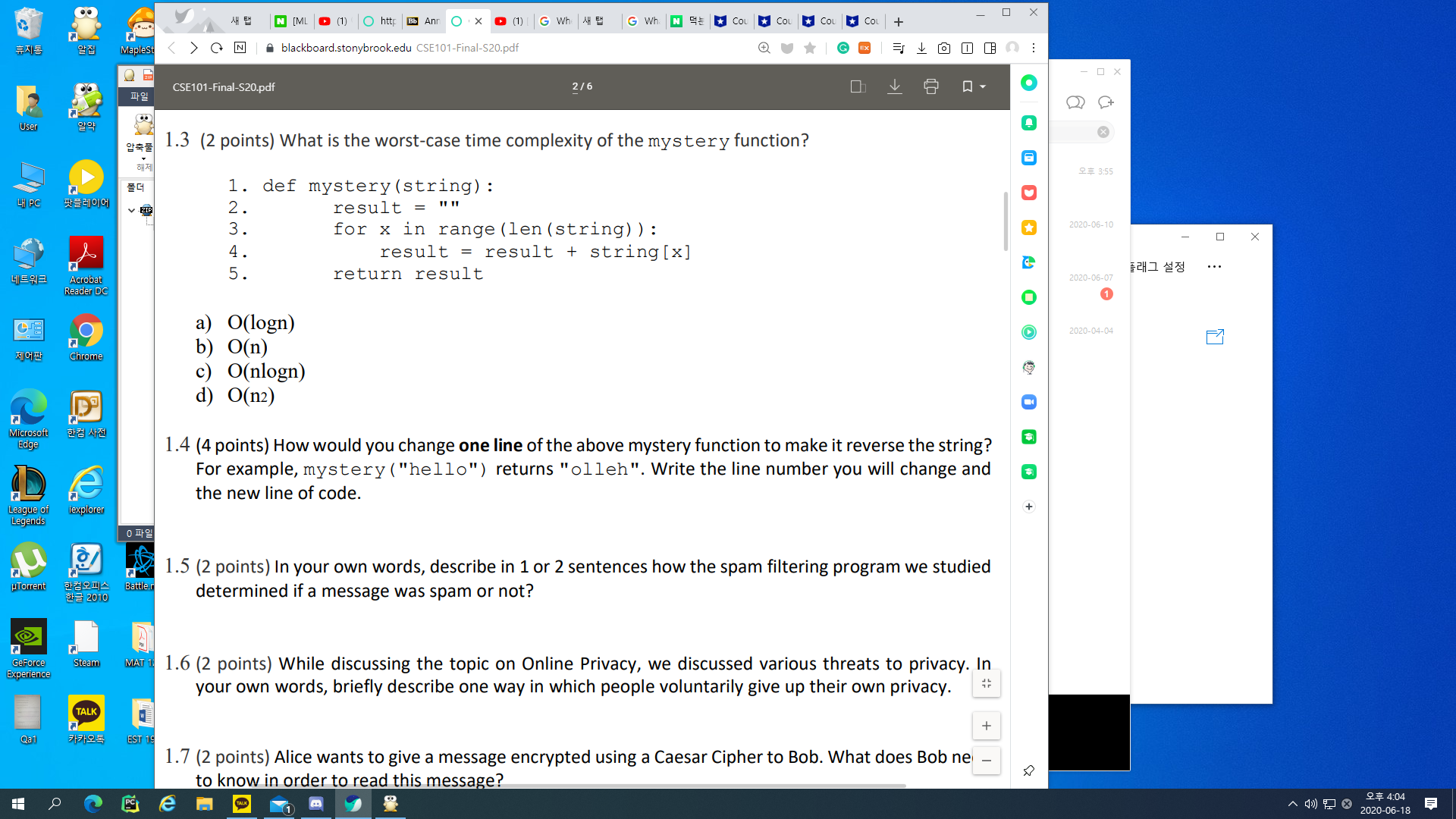Open the bookmark dropdown in the PDF viewer
Screen dimensions: 1456x819
(972, 86)
